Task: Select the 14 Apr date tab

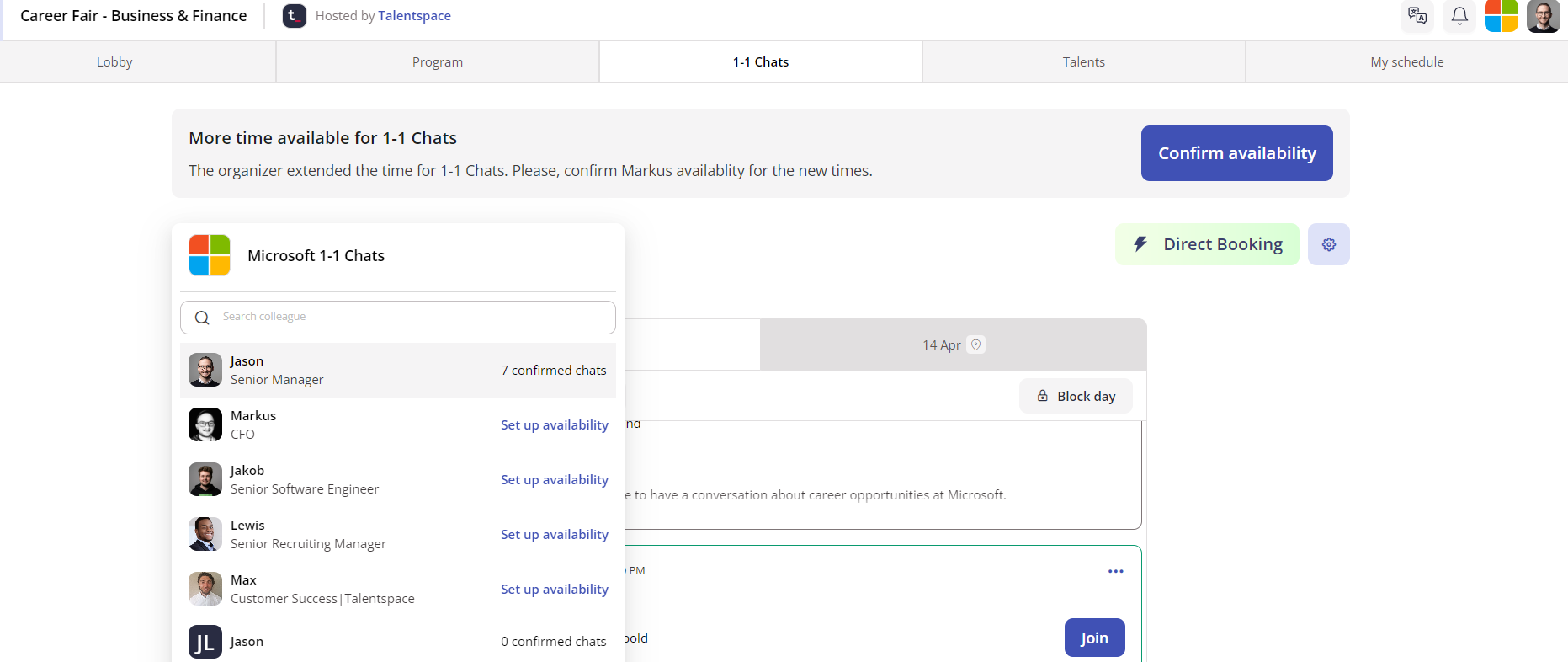Action: point(953,344)
